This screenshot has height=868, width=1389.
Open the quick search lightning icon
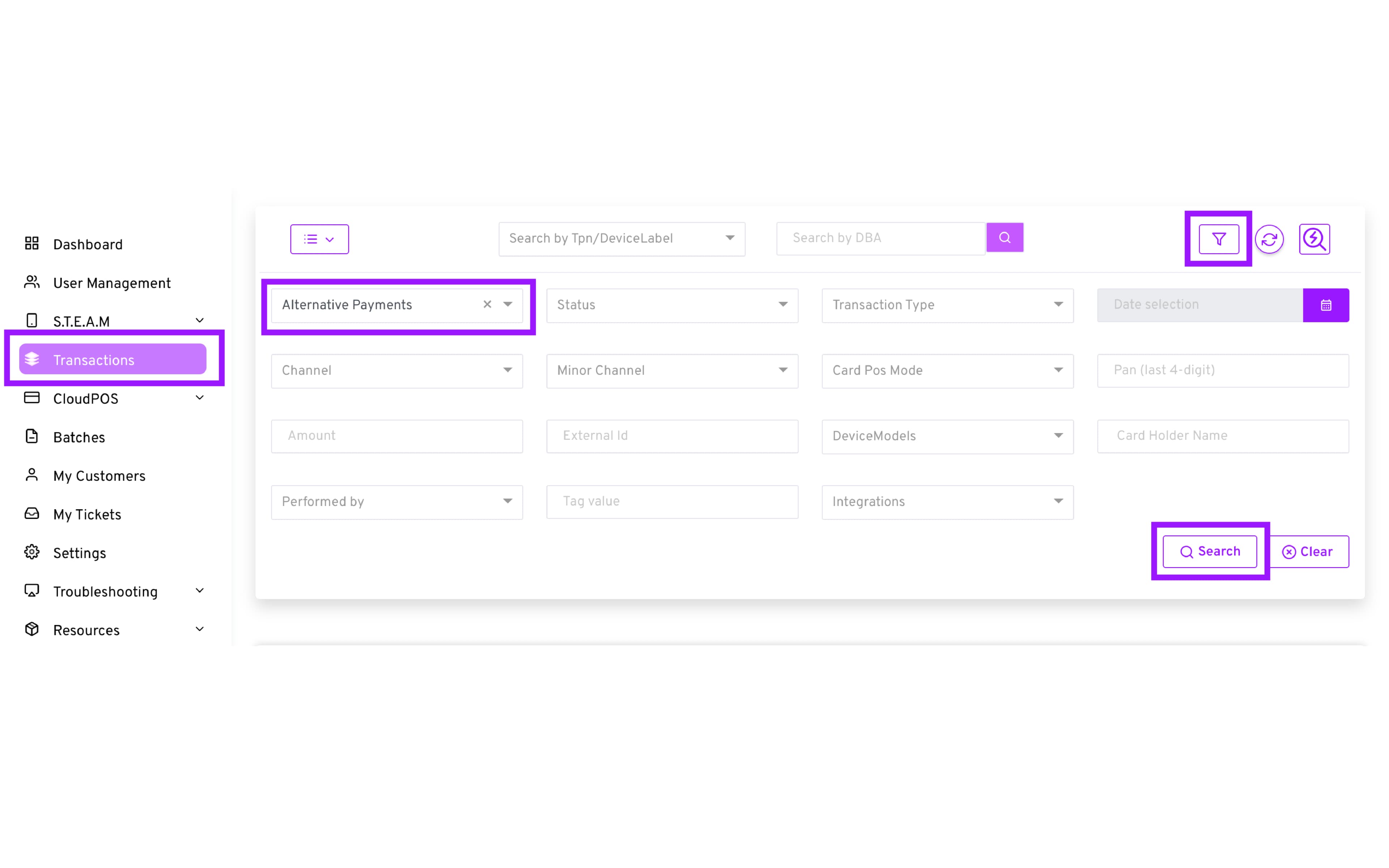coord(1314,239)
